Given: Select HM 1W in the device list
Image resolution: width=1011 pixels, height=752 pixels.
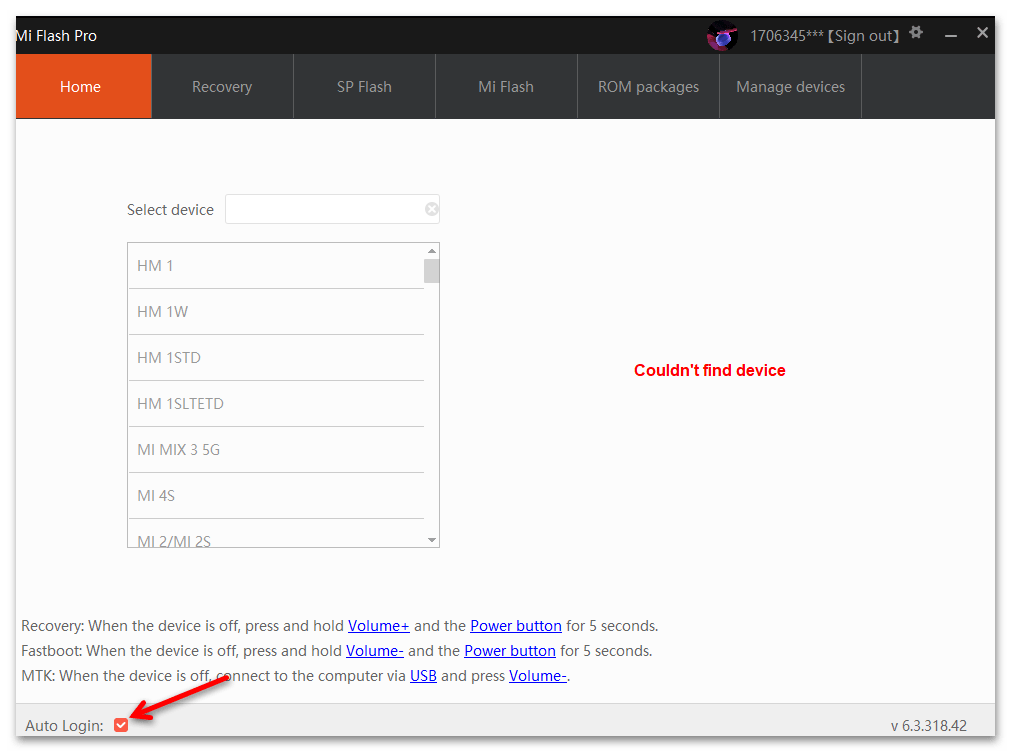Looking at the screenshot, I should 276,312.
